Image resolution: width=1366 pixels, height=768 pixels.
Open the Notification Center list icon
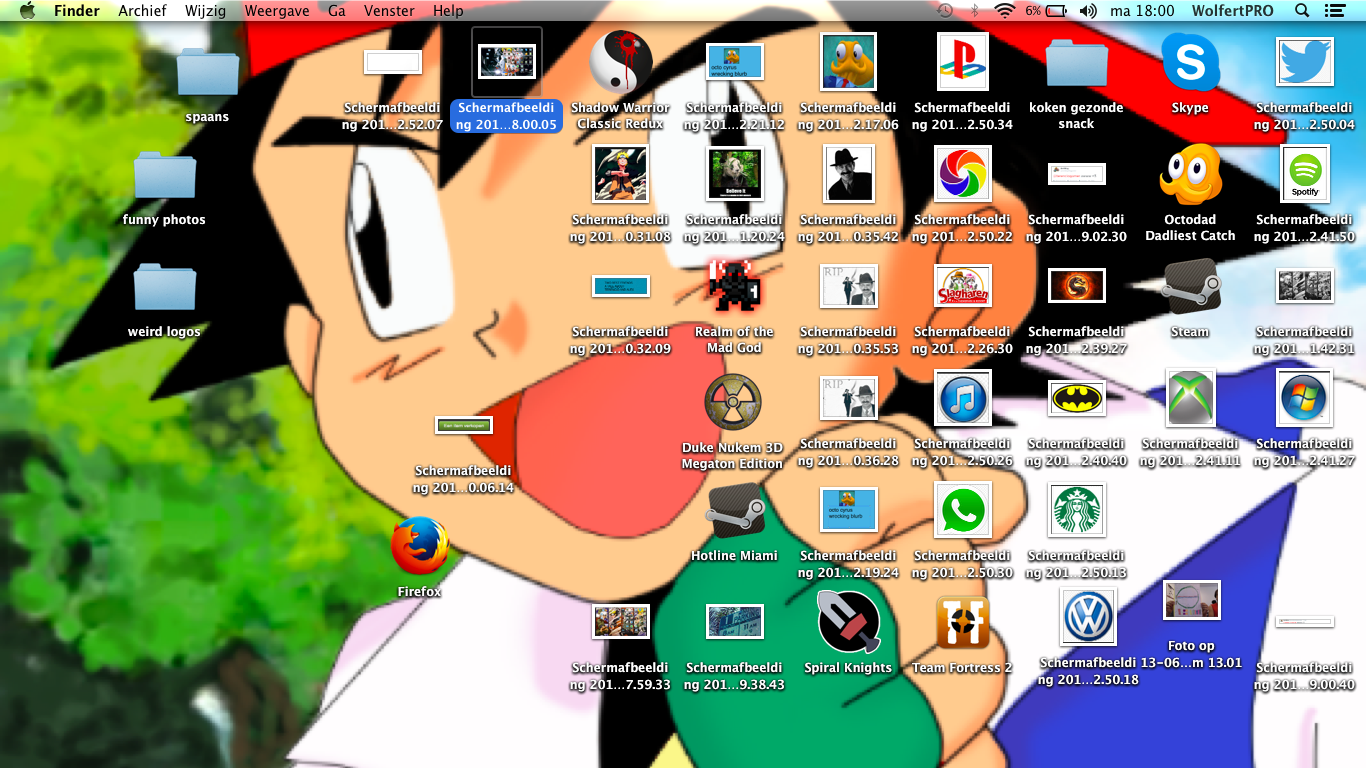point(1334,11)
